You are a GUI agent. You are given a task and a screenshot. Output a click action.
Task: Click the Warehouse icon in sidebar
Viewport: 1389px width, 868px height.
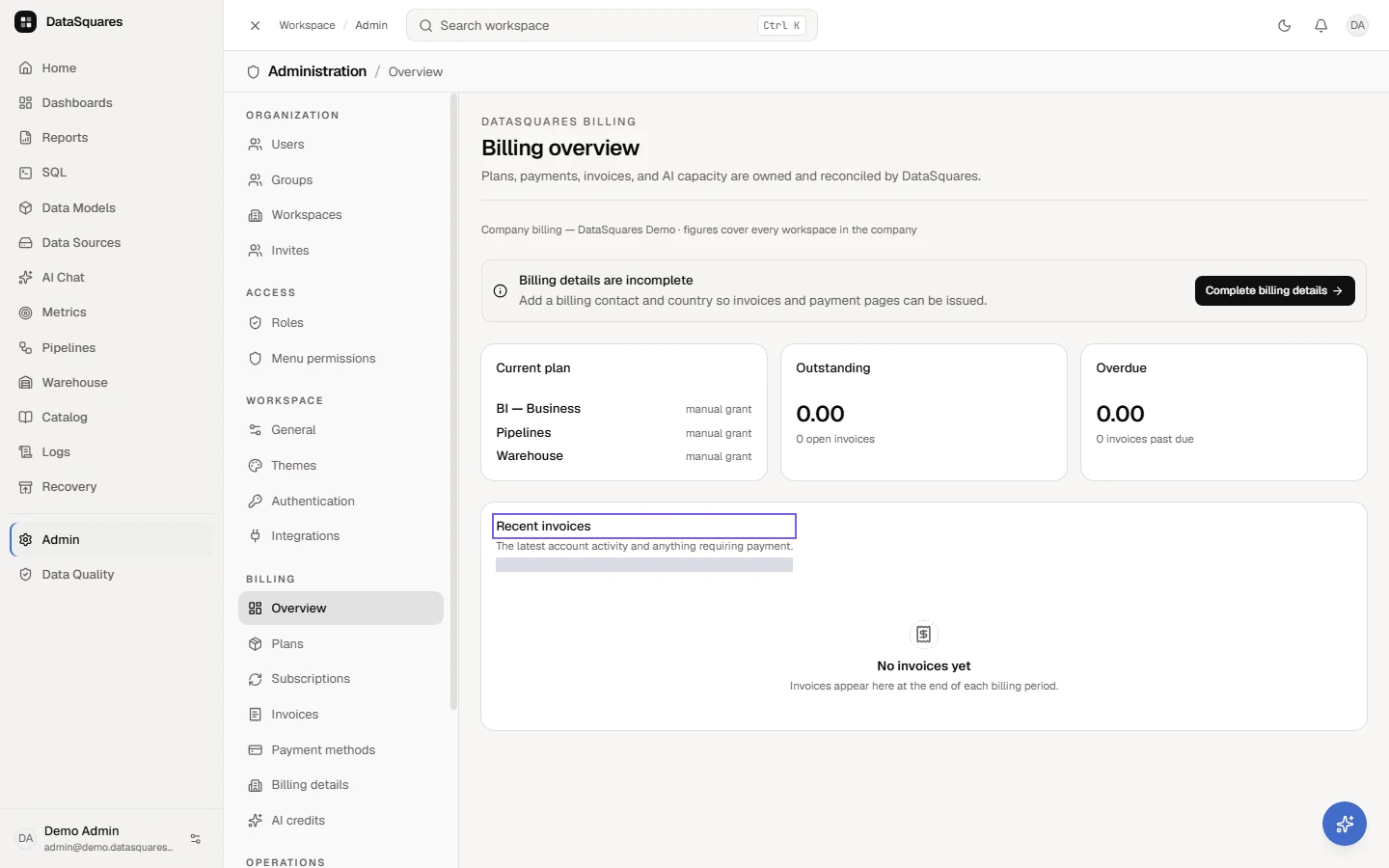pyautogui.click(x=26, y=383)
